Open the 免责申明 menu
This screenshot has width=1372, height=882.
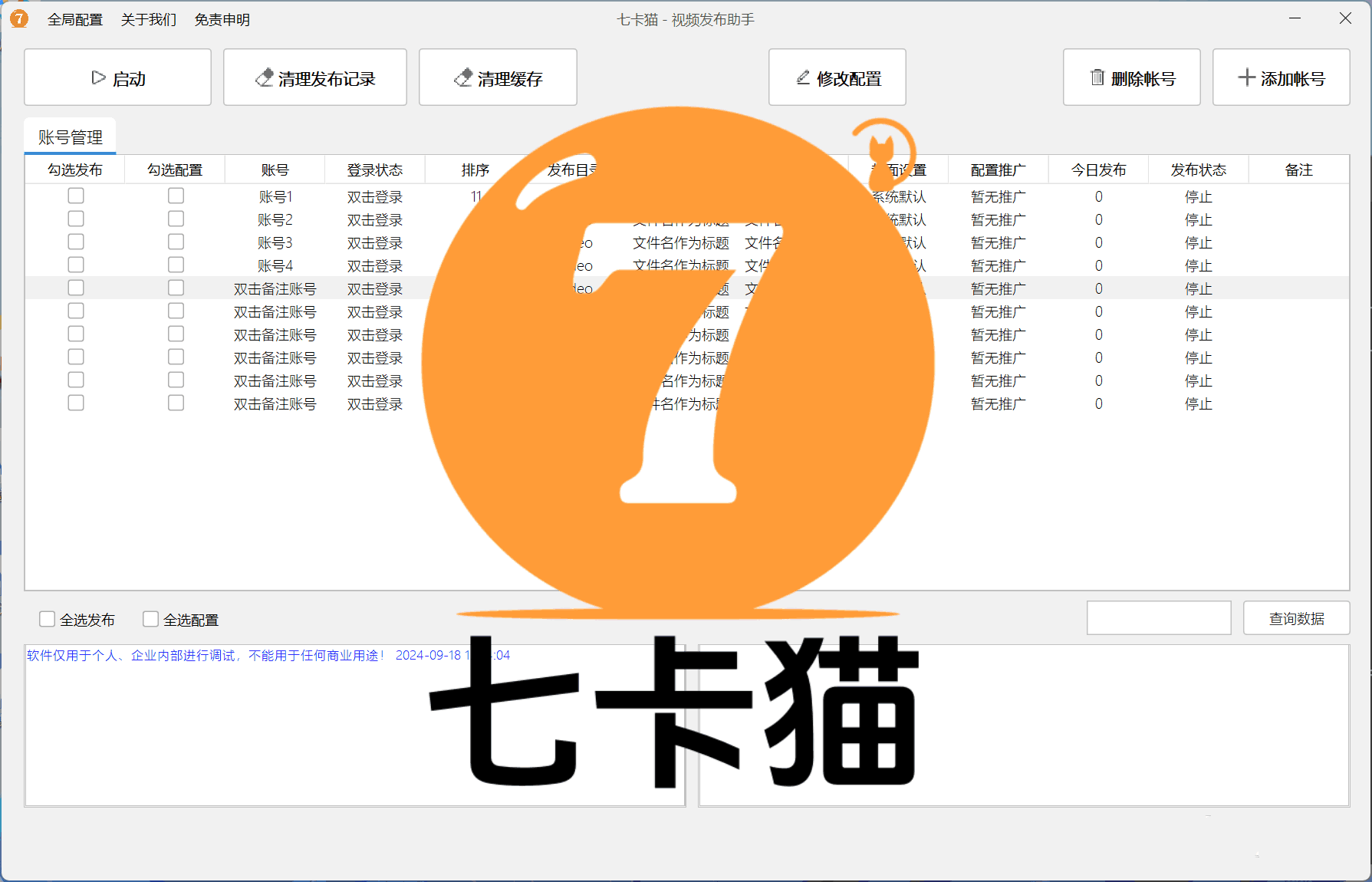[x=222, y=20]
